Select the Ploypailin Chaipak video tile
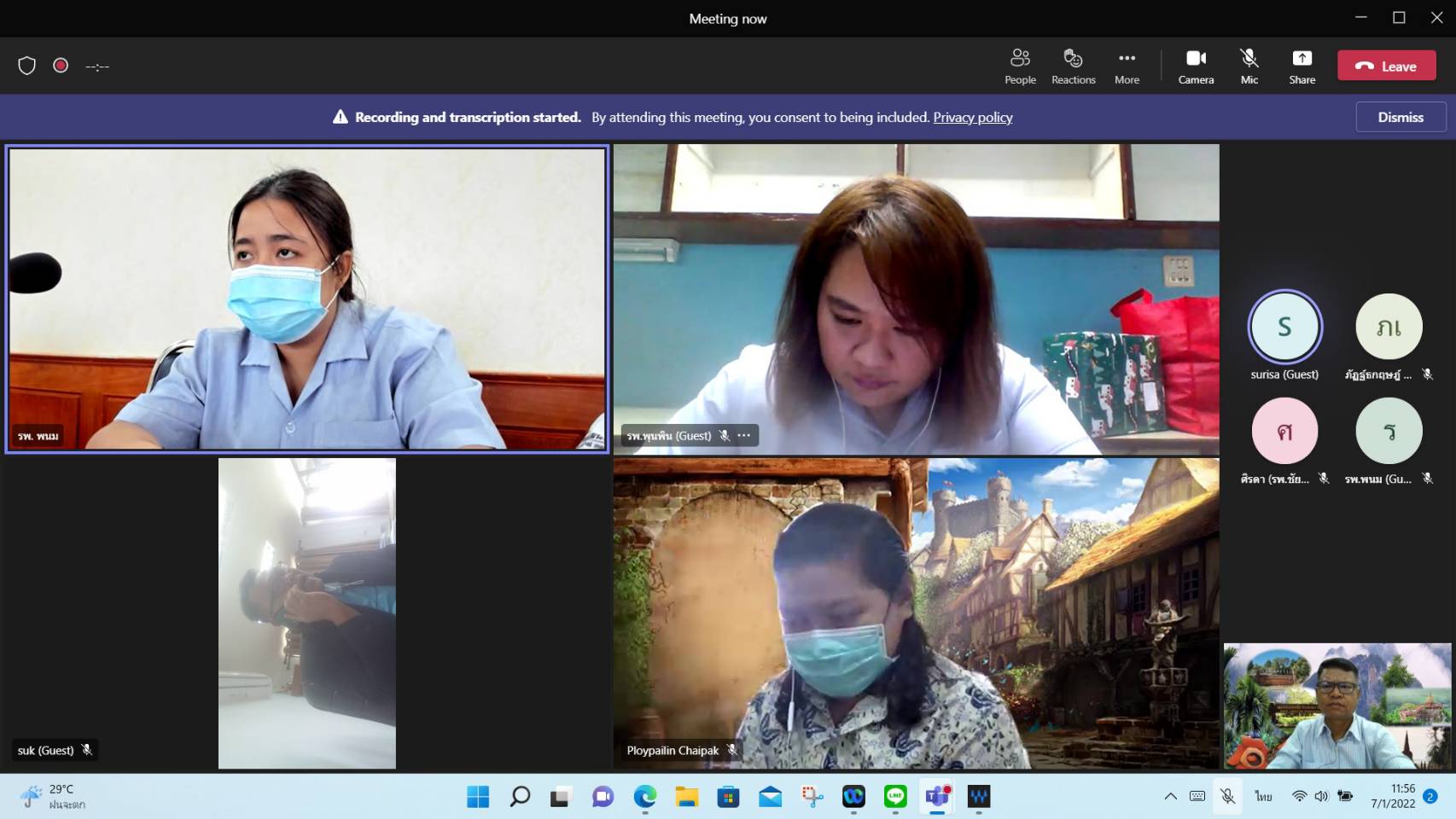The height and width of the screenshot is (819, 1456). tap(916, 613)
